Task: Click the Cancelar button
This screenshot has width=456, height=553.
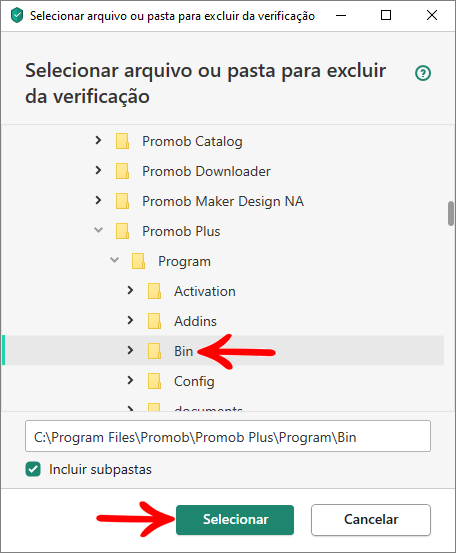Action: coord(371,520)
